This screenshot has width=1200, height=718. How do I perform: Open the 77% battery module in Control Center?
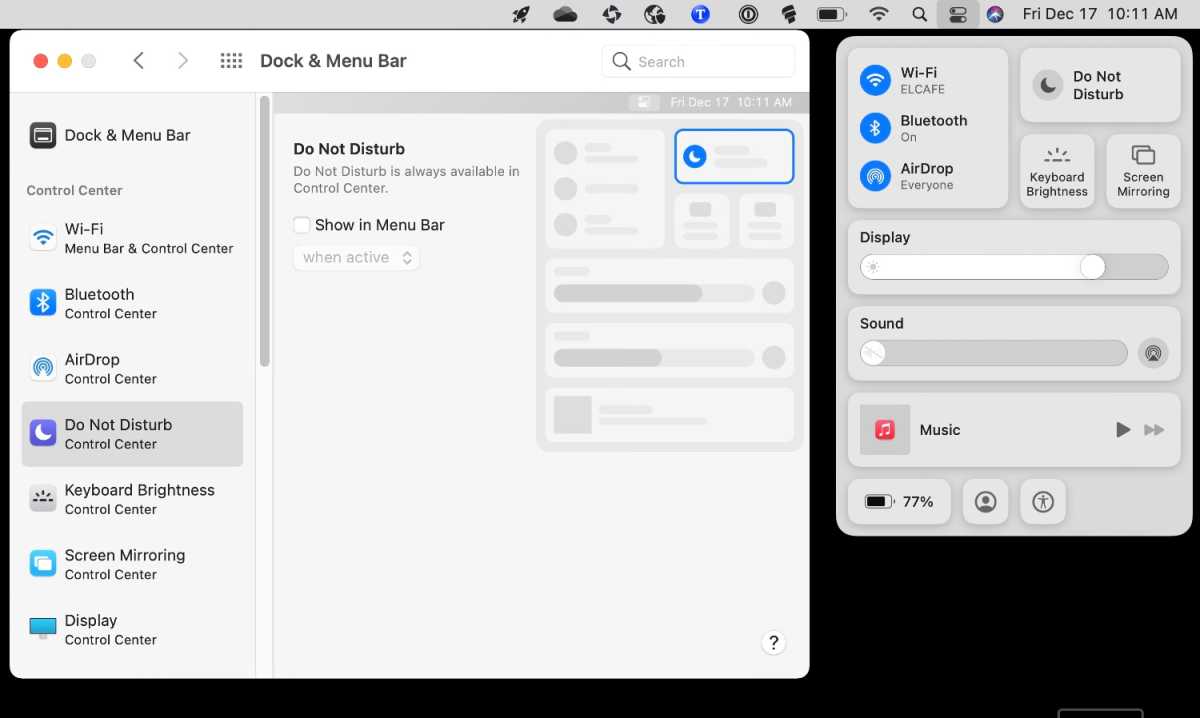point(899,502)
